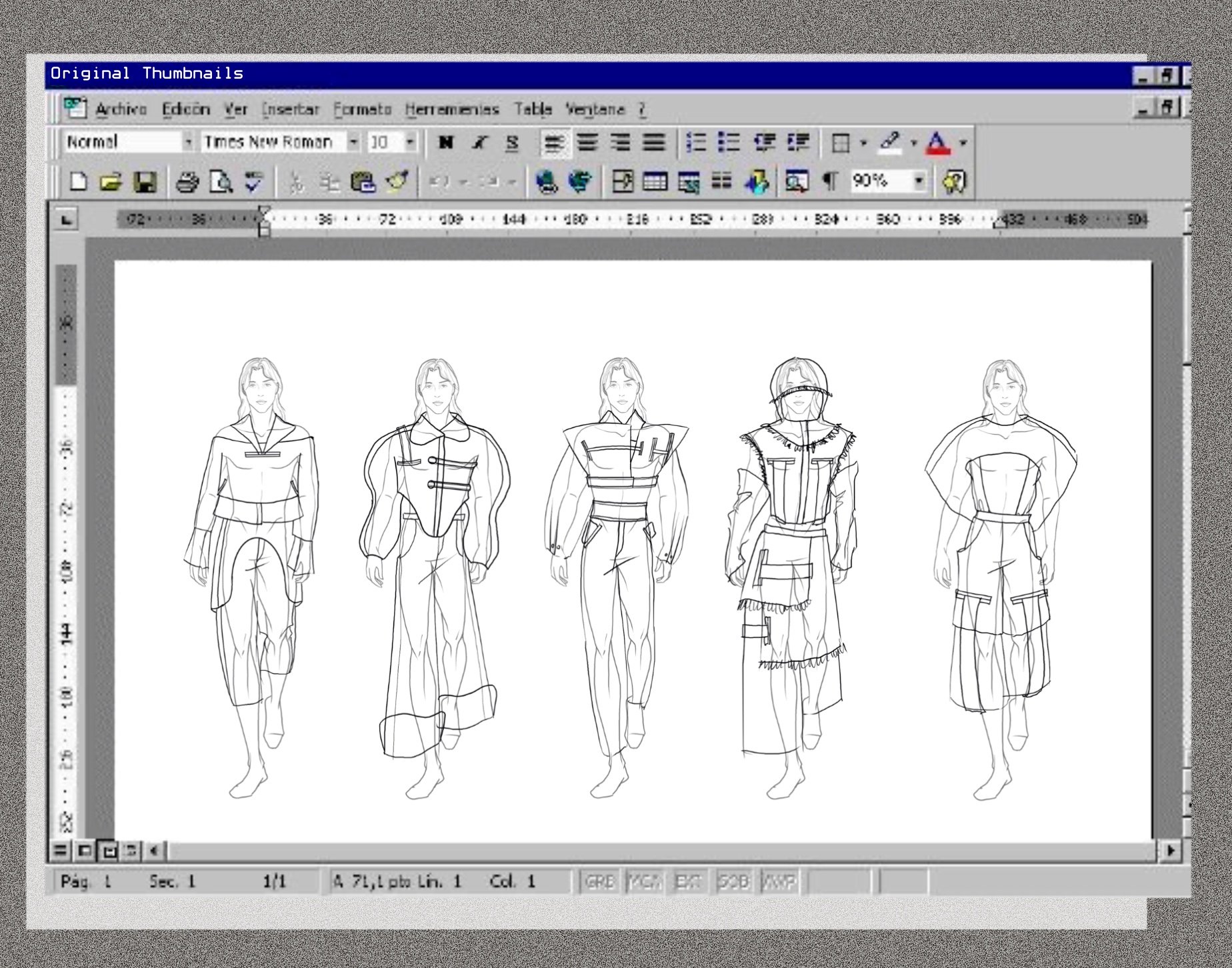Choose columns layout icon
Image resolution: width=1232 pixels, height=968 pixels.
pyautogui.click(x=721, y=181)
